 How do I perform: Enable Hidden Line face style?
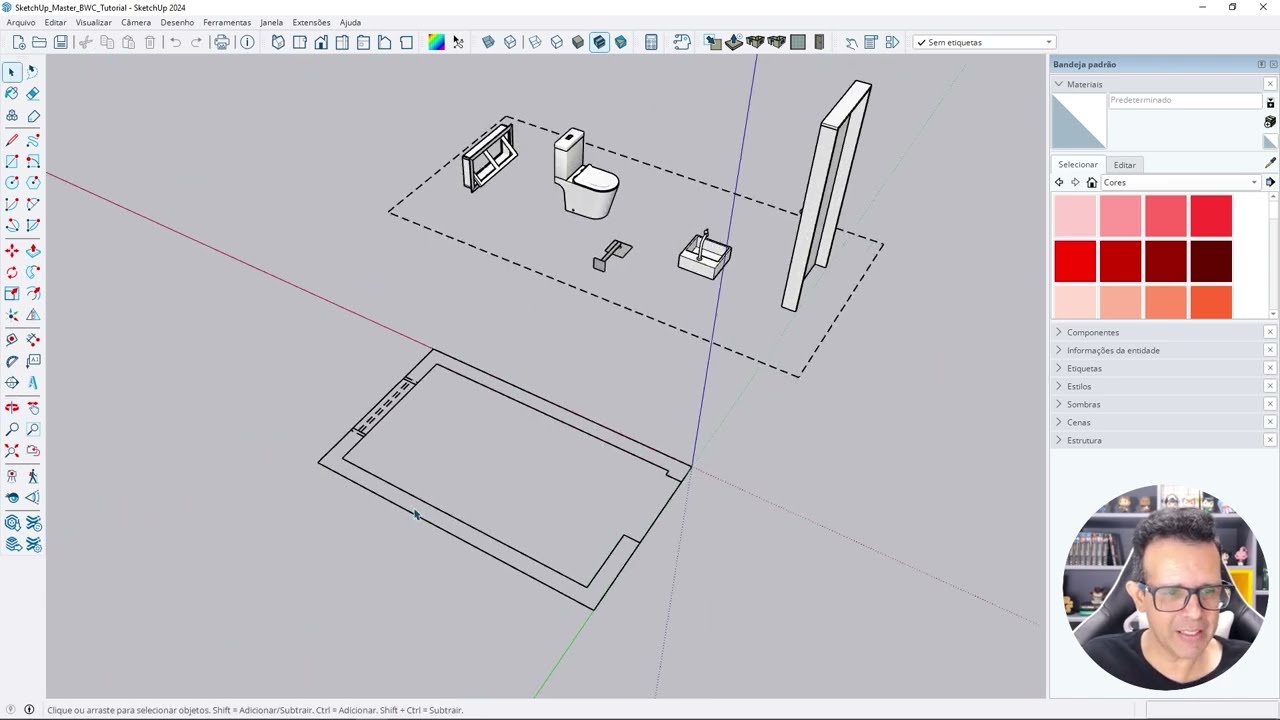click(557, 42)
